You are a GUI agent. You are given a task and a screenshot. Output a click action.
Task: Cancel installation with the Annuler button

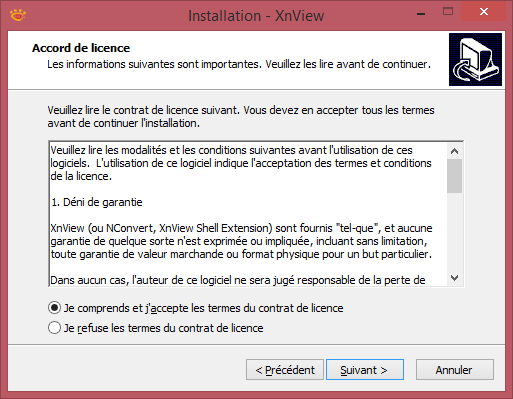[x=455, y=369]
